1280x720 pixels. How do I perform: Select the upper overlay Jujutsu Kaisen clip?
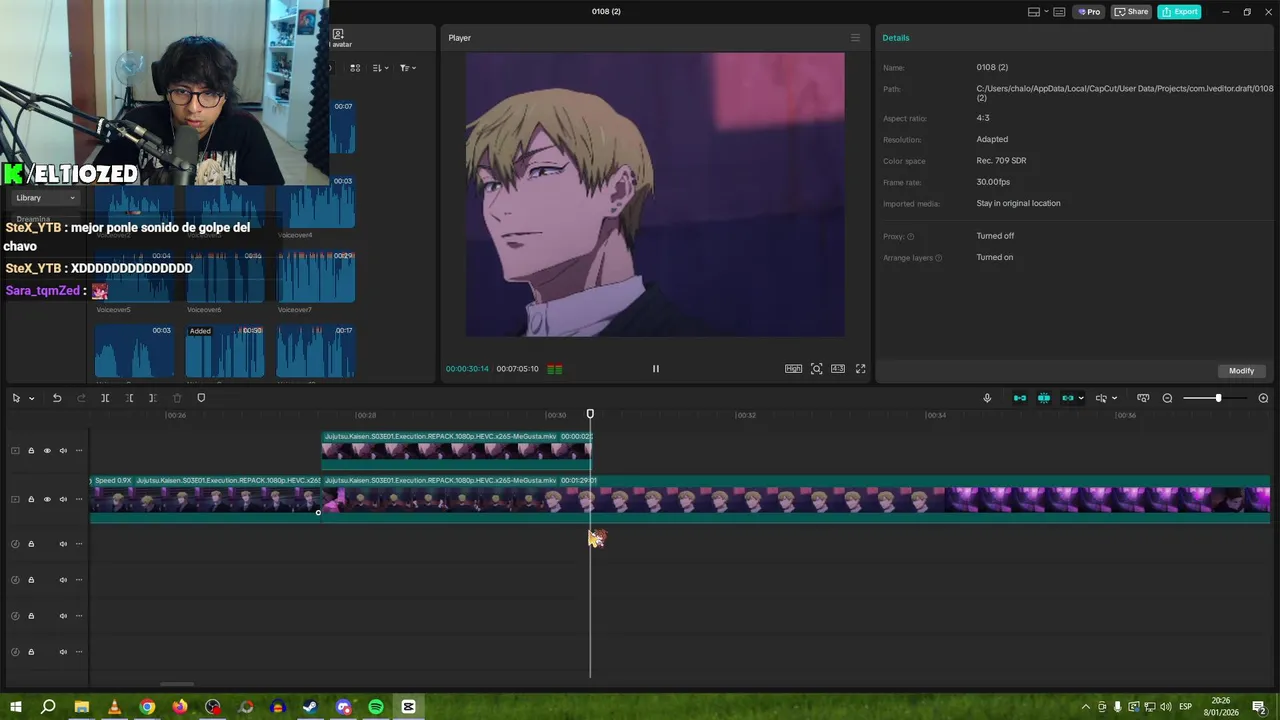(x=456, y=449)
